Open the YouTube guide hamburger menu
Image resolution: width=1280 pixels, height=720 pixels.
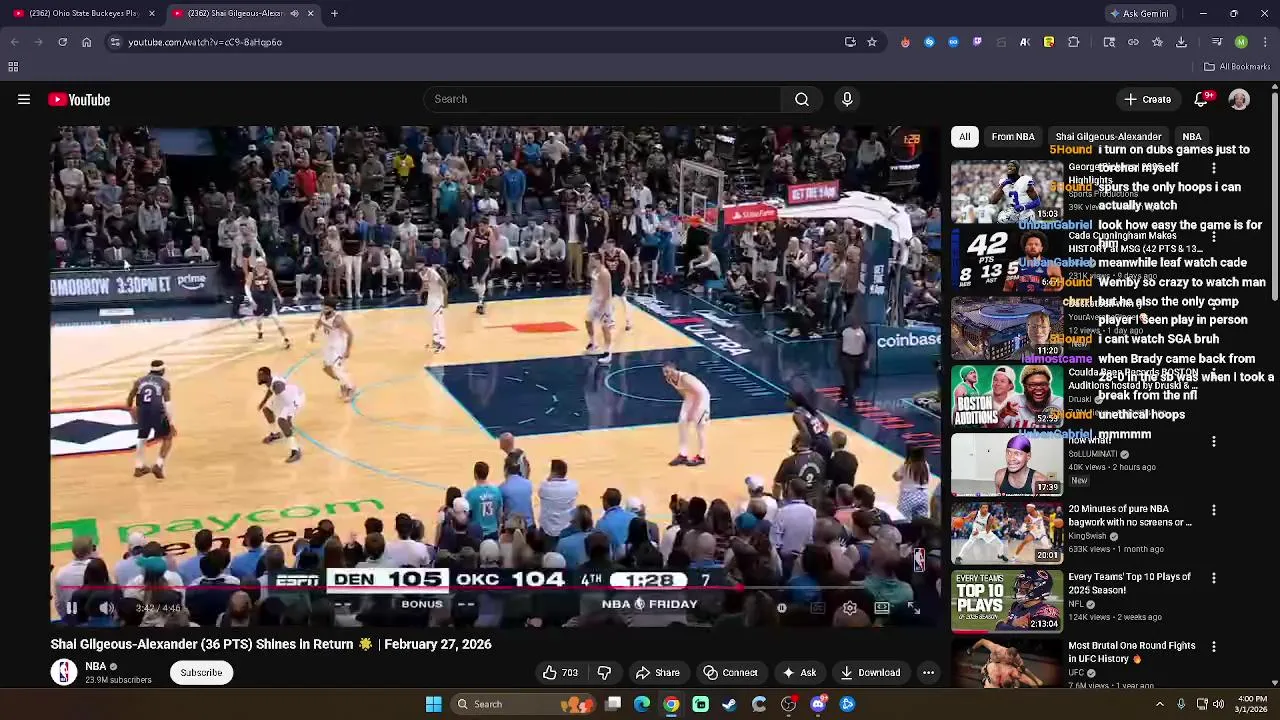(x=24, y=100)
